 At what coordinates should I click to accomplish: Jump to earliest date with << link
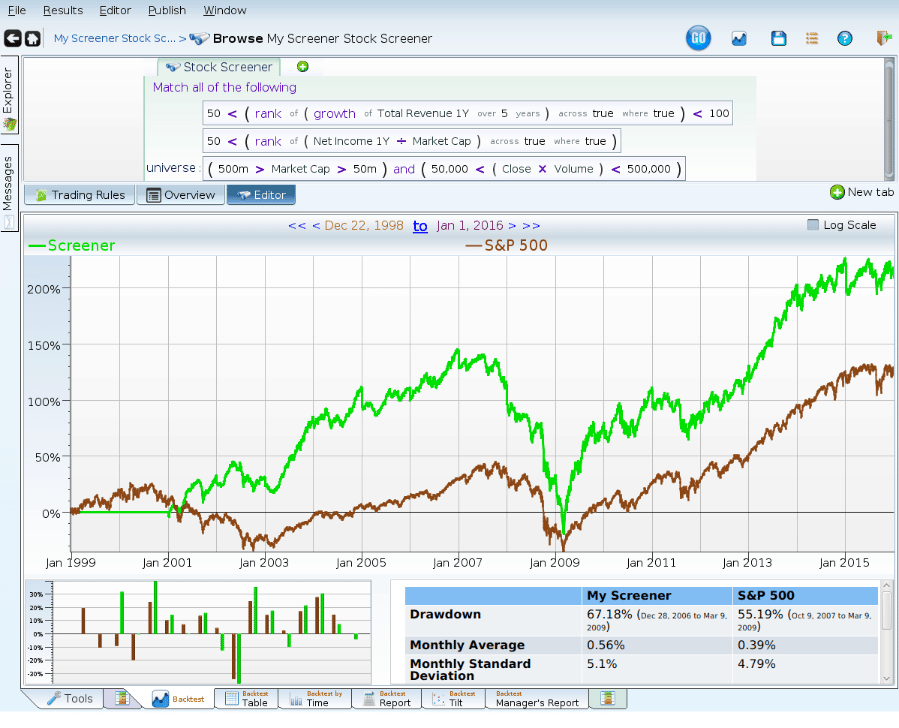click(x=297, y=225)
